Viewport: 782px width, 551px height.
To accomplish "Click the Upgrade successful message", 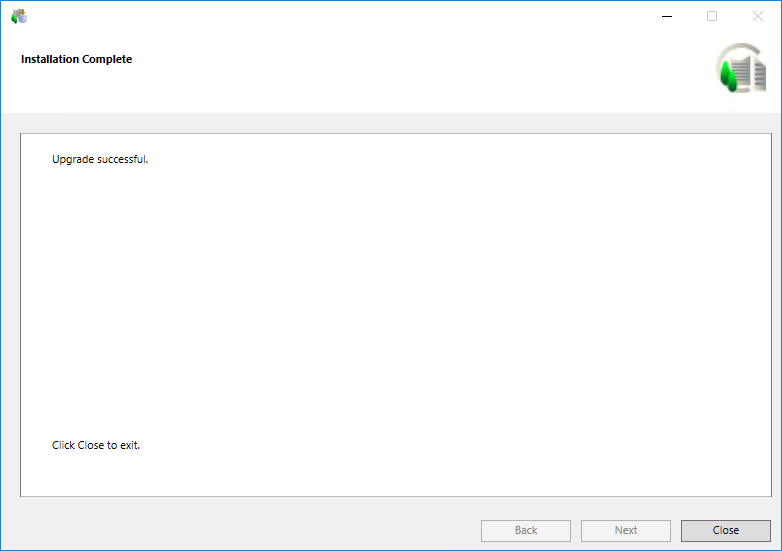I will pos(100,159).
